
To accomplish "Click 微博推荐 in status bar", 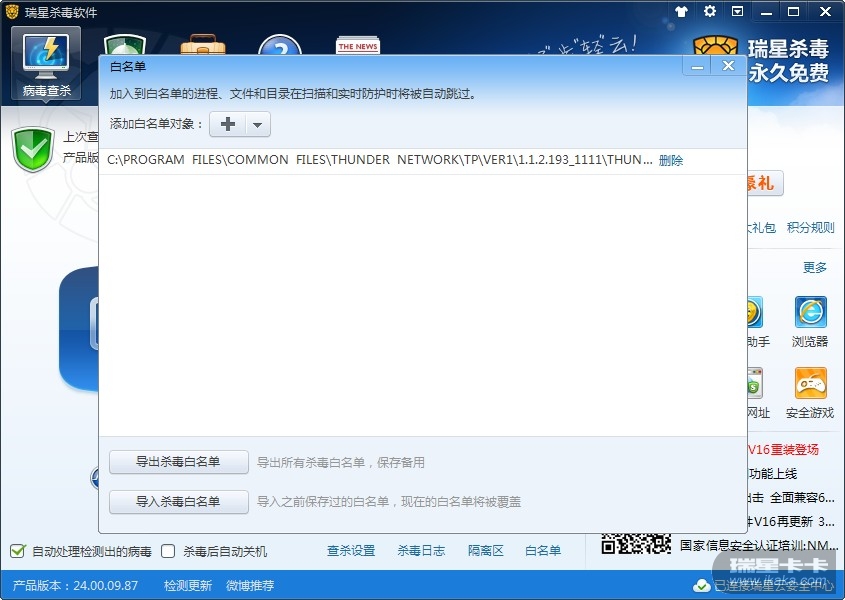I will click(250, 585).
